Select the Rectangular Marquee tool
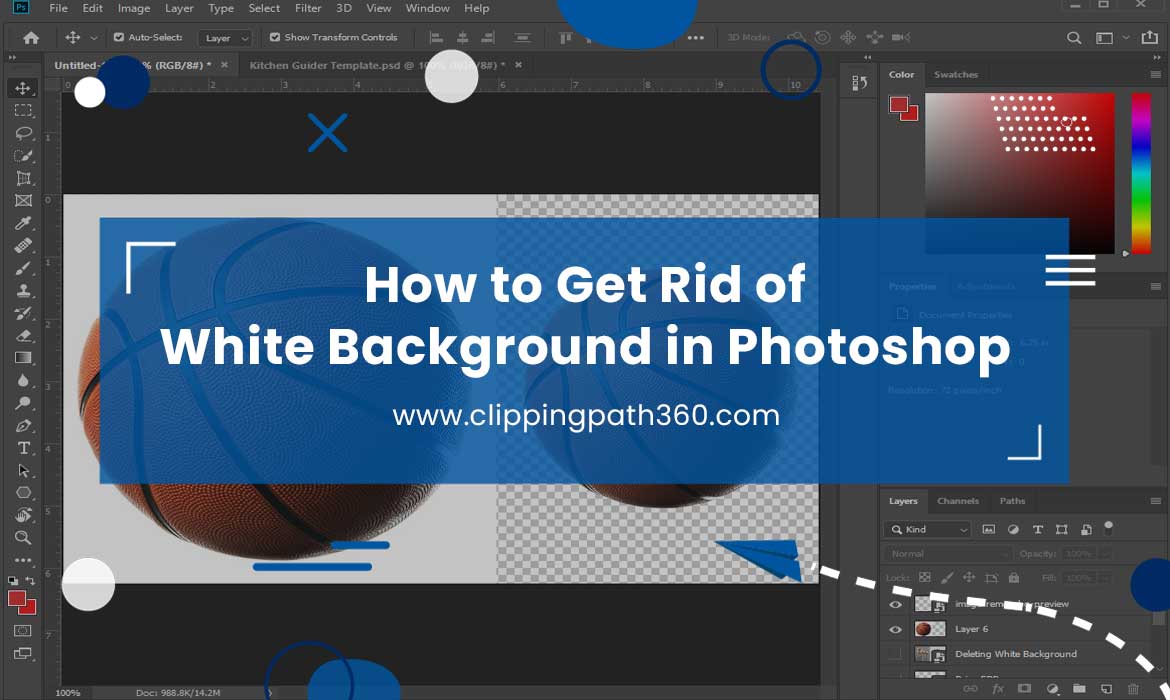The image size is (1170, 700). (x=23, y=110)
